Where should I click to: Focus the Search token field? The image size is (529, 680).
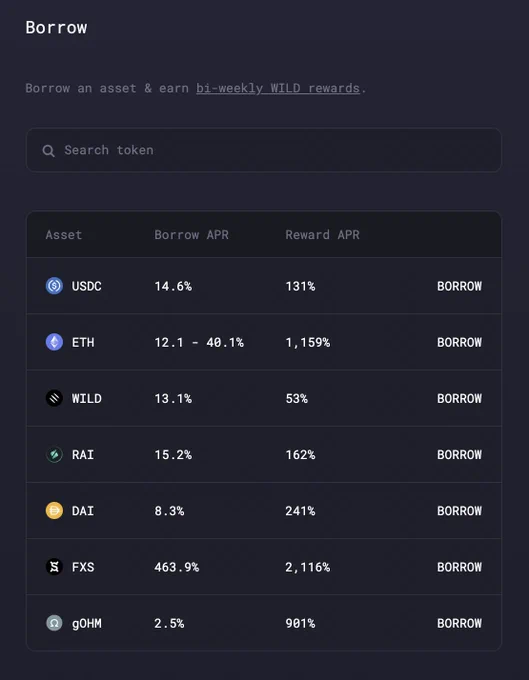[x=264, y=150]
